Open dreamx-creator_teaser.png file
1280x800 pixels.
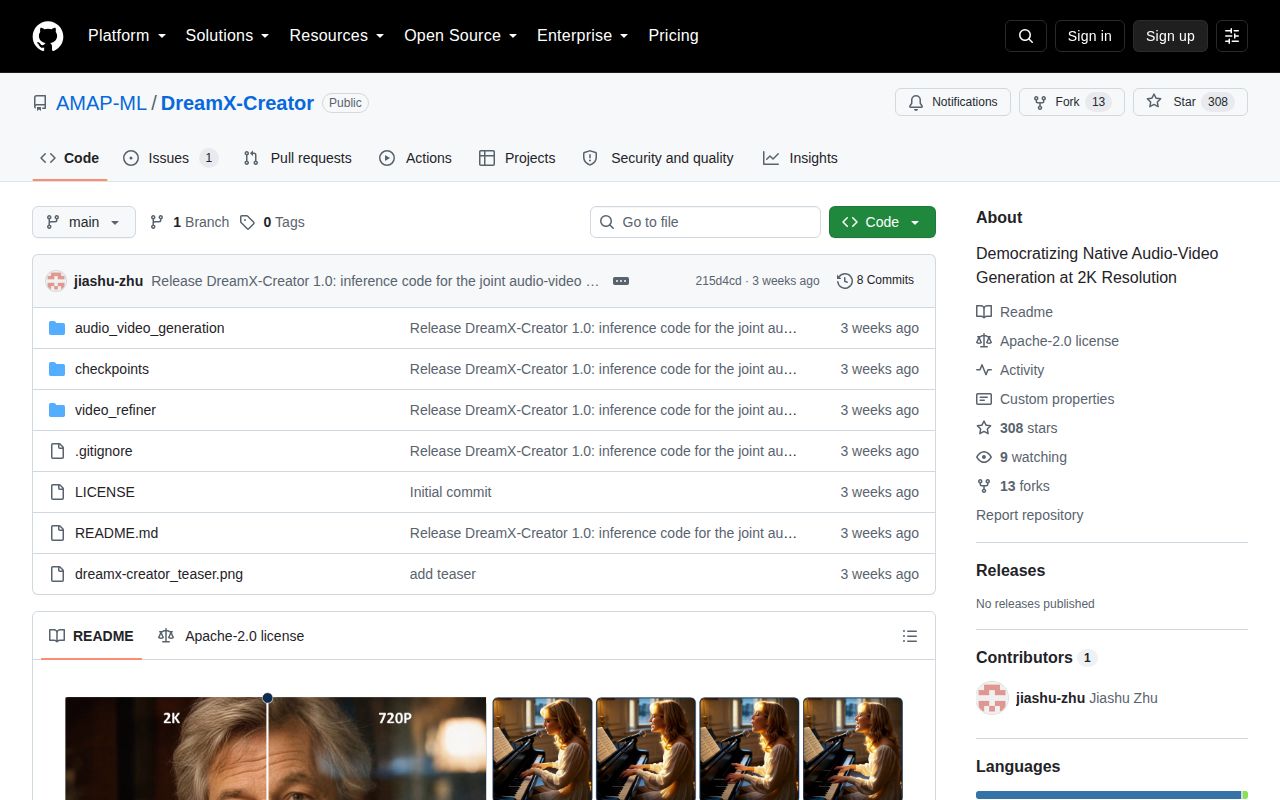[159, 574]
